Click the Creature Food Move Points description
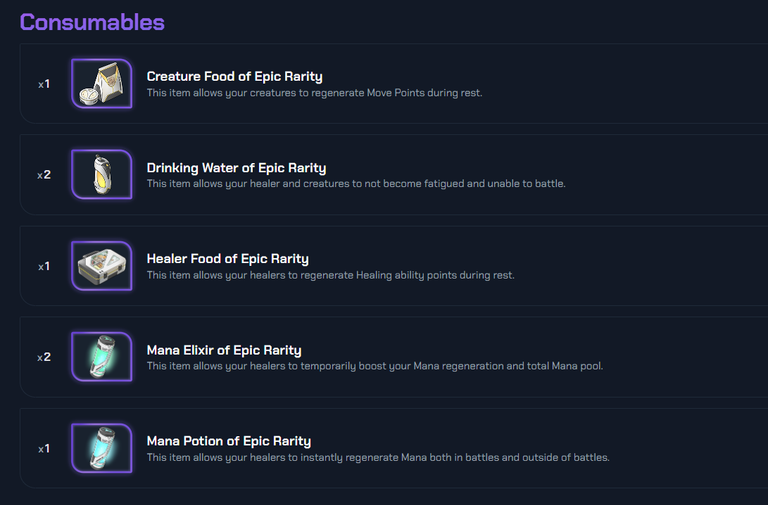 tap(314, 93)
